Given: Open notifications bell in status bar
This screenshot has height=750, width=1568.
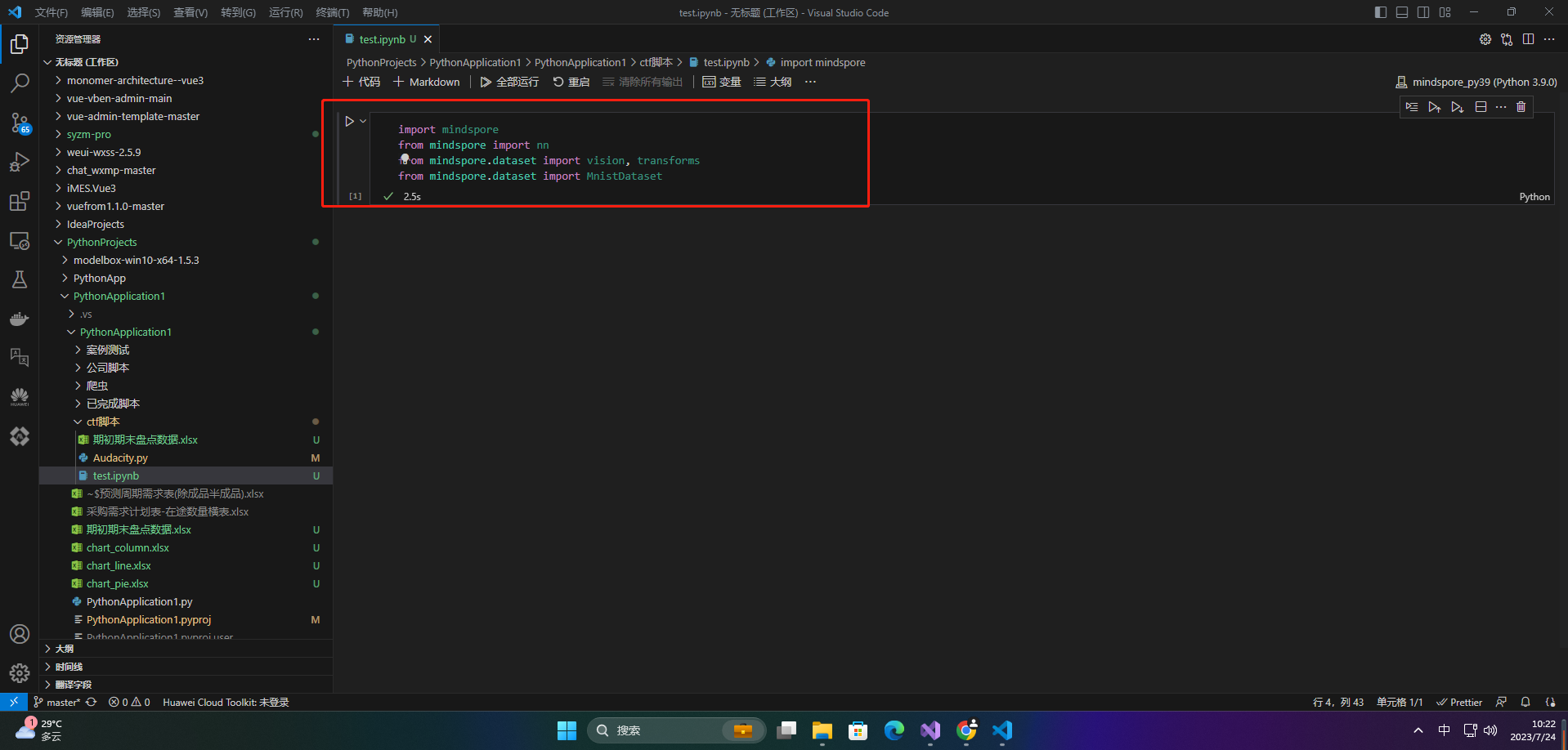Looking at the screenshot, I should (1525, 702).
